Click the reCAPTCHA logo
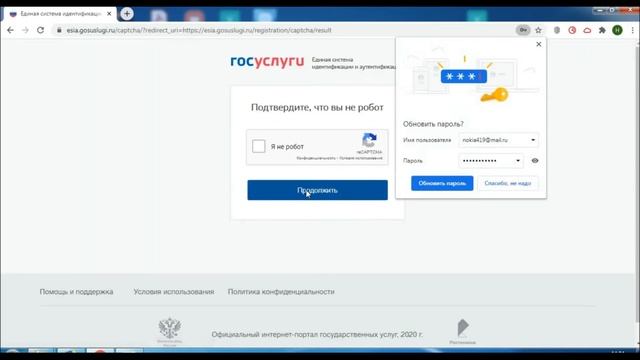This screenshot has height=360, width=640. pos(369,140)
